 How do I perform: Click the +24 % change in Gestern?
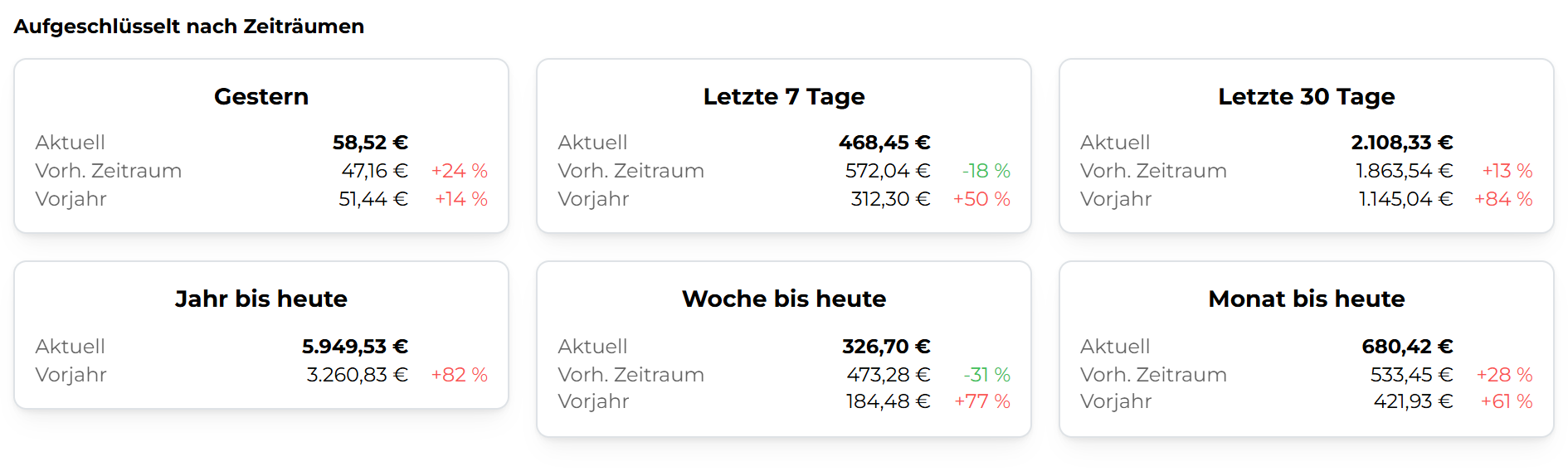459,171
